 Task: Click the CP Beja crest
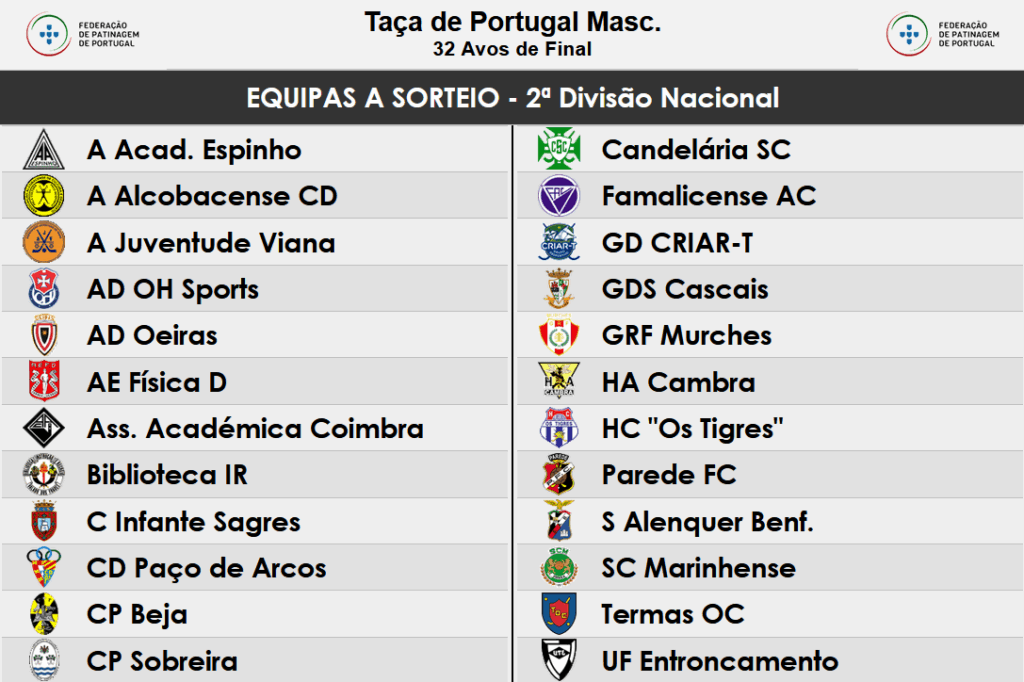(x=44, y=614)
